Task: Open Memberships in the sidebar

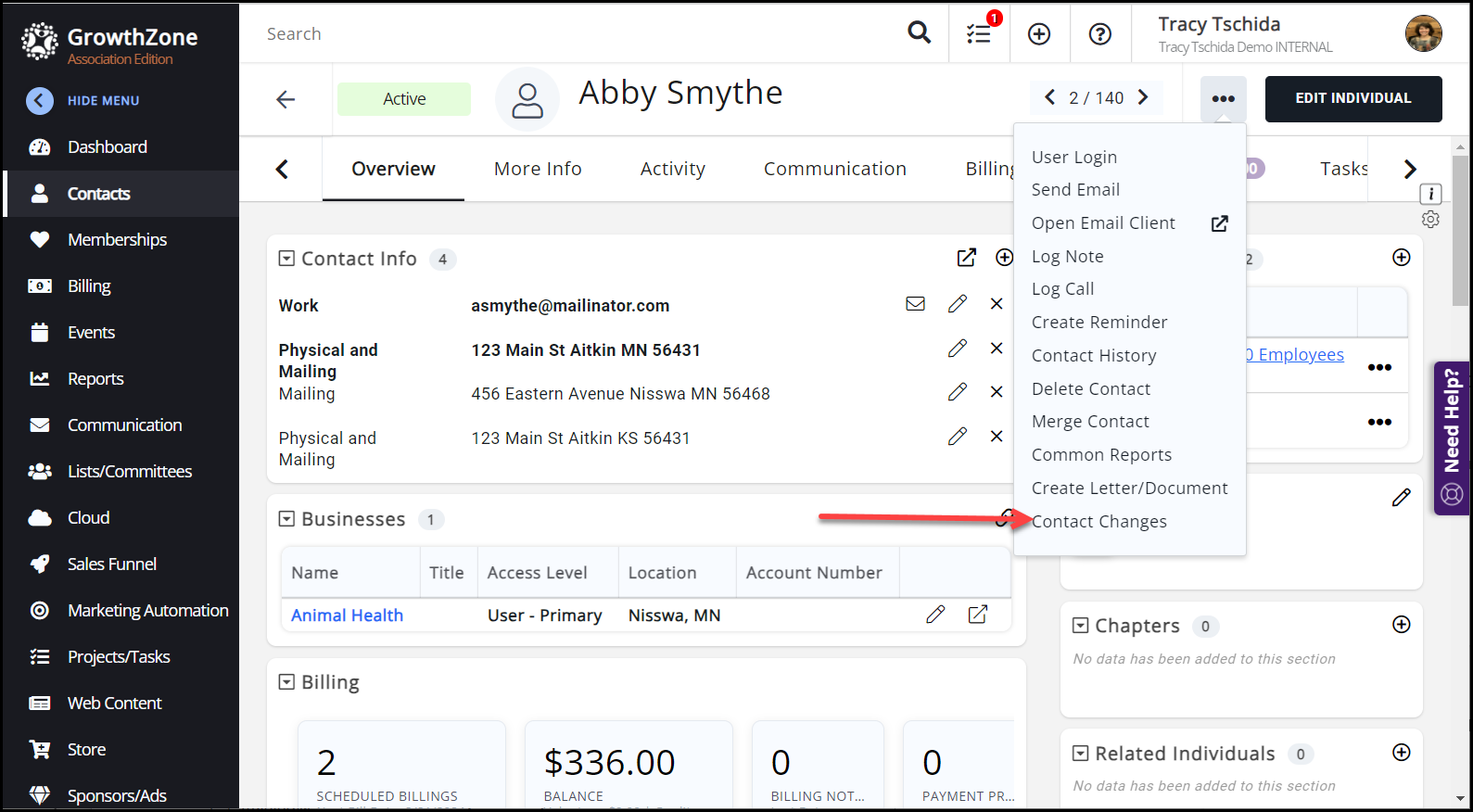Action: [x=117, y=240]
